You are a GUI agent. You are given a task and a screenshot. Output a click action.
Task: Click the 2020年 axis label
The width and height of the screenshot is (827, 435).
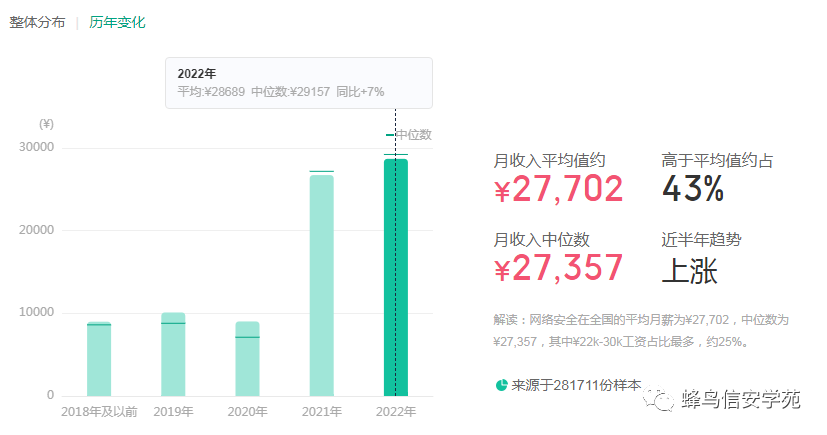pyautogui.click(x=247, y=412)
